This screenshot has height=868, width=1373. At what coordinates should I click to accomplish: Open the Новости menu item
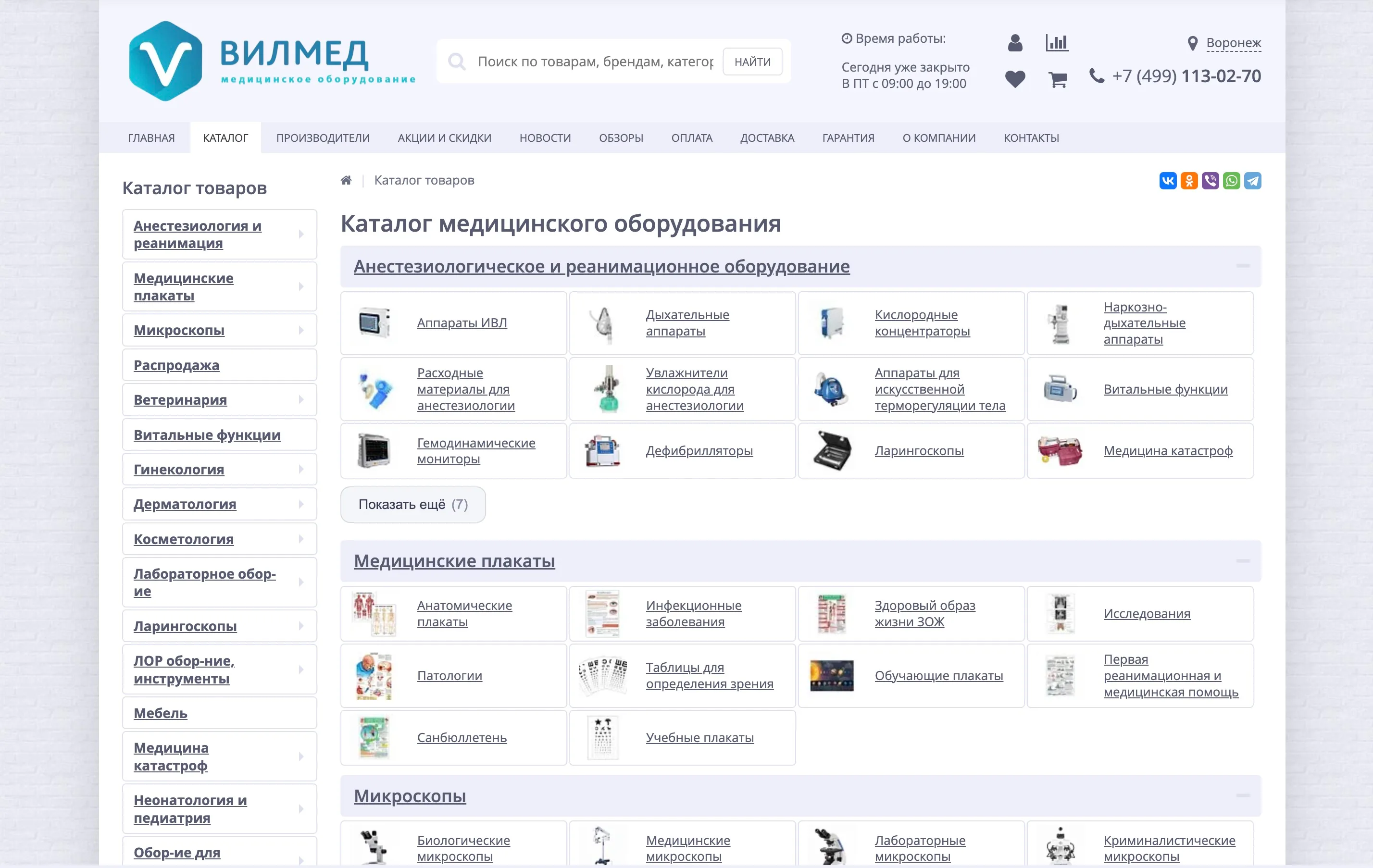click(x=545, y=137)
